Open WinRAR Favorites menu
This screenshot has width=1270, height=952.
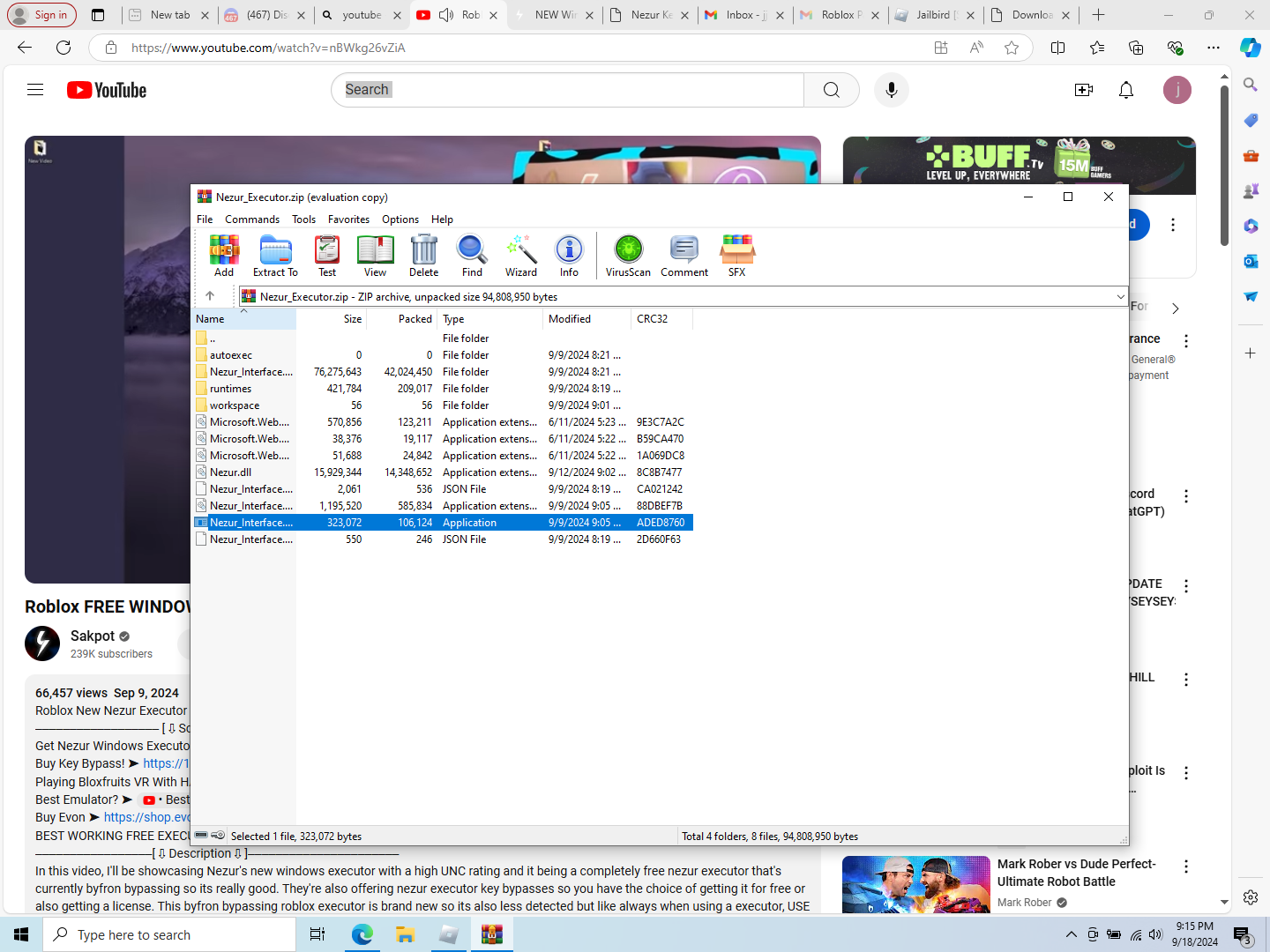pyautogui.click(x=348, y=219)
